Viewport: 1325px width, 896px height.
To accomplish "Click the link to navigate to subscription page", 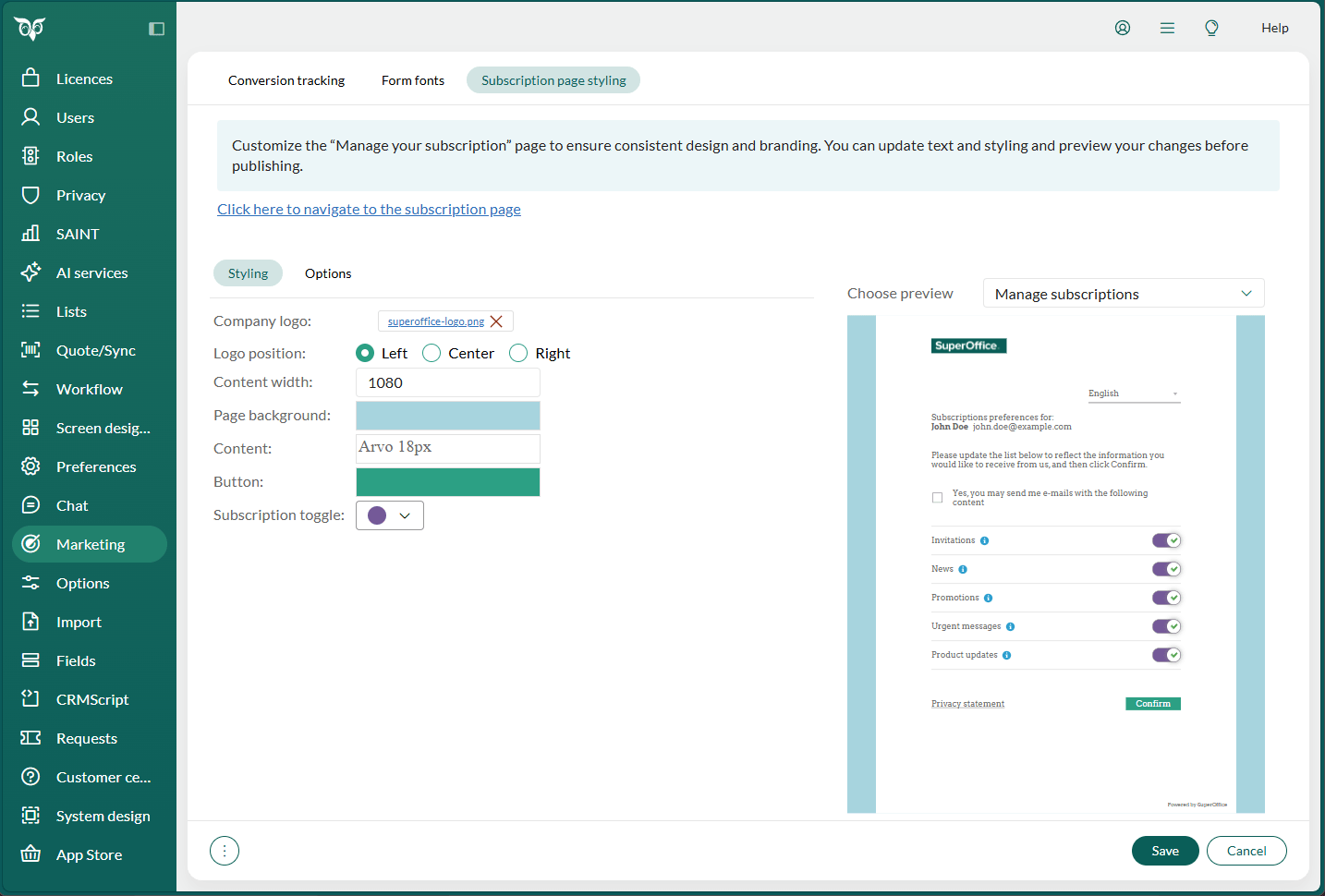I will (x=369, y=210).
